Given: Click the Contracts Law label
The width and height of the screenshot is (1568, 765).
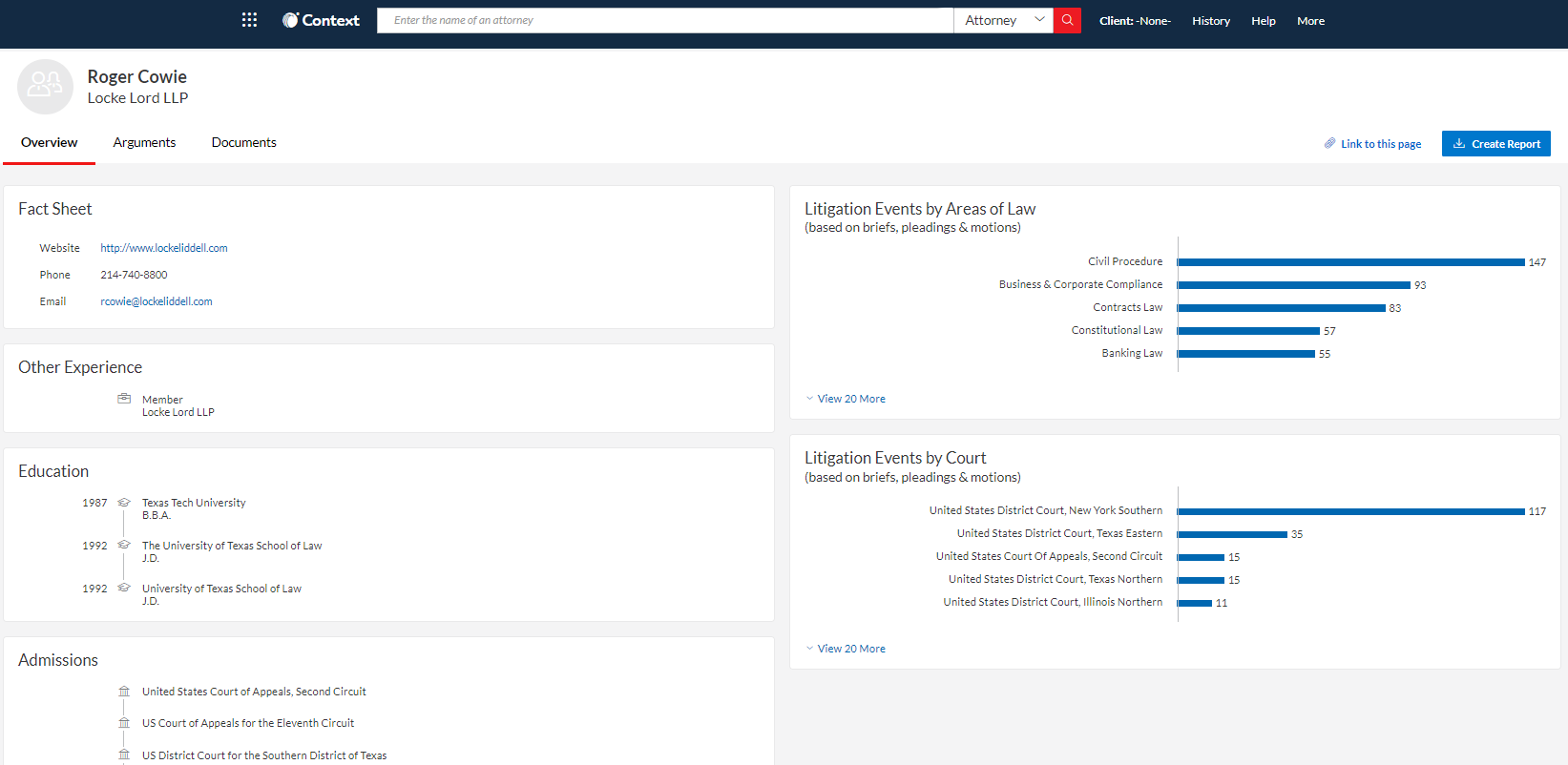Looking at the screenshot, I should point(1128,307).
